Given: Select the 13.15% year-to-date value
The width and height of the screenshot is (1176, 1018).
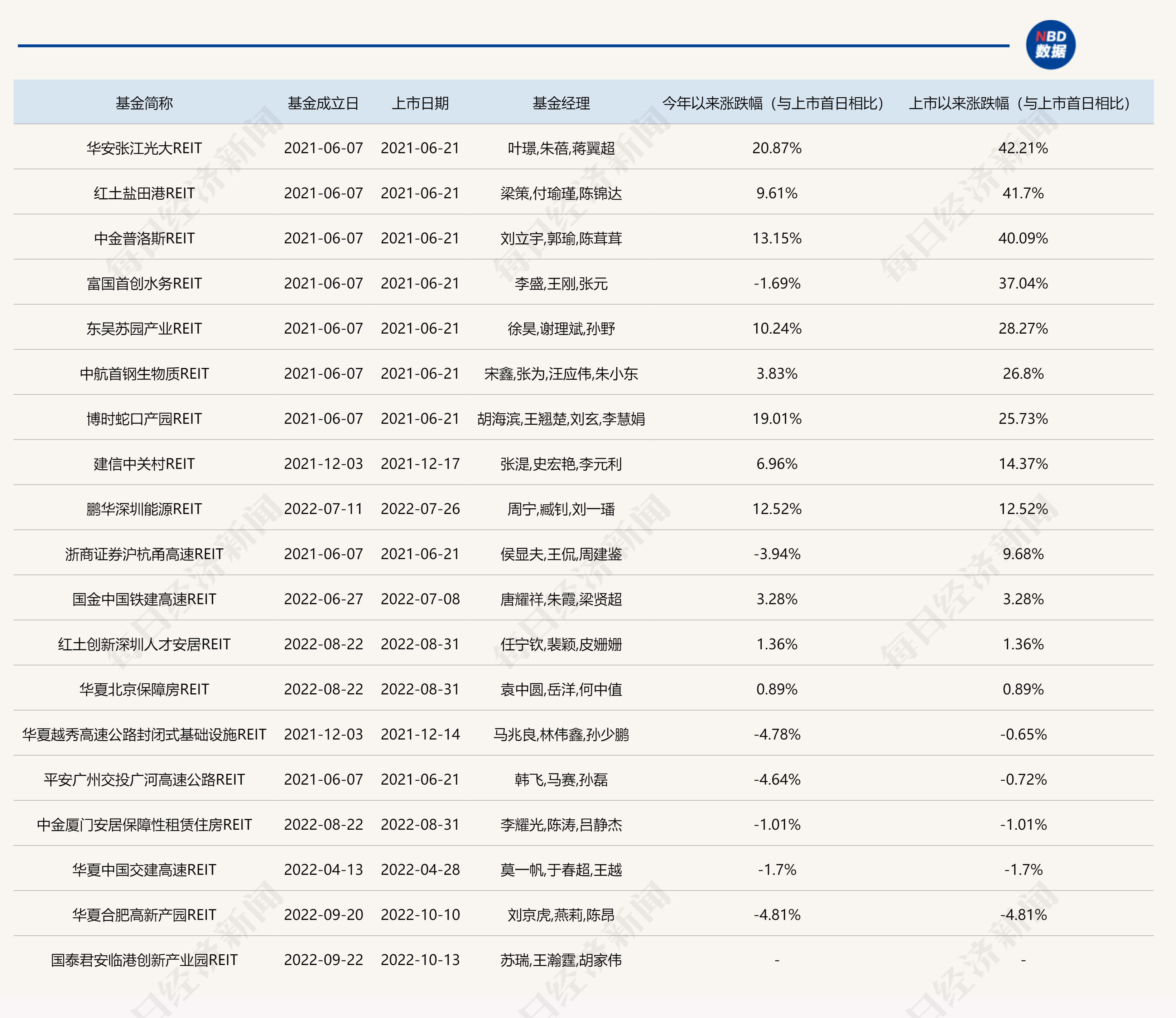Looking at the screenshot, I should [776, 238].
